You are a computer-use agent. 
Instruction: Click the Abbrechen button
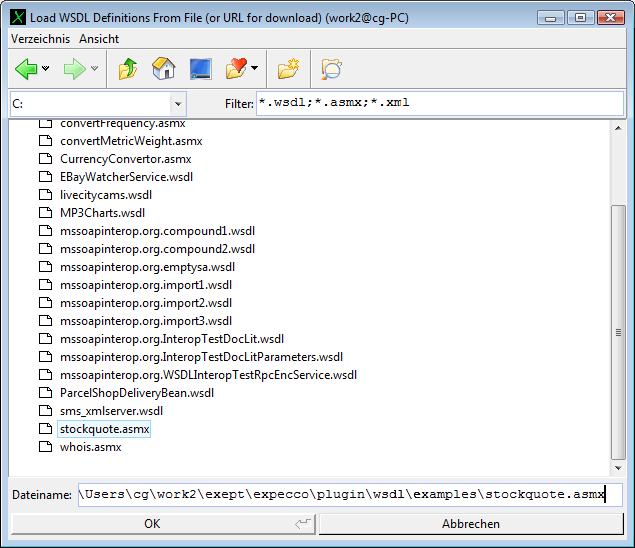point(471,523)
